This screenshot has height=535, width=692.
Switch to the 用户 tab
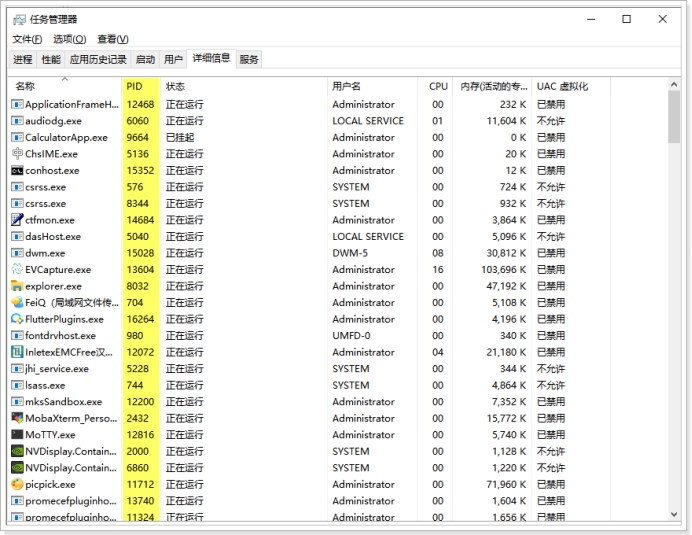coord(173,60)
